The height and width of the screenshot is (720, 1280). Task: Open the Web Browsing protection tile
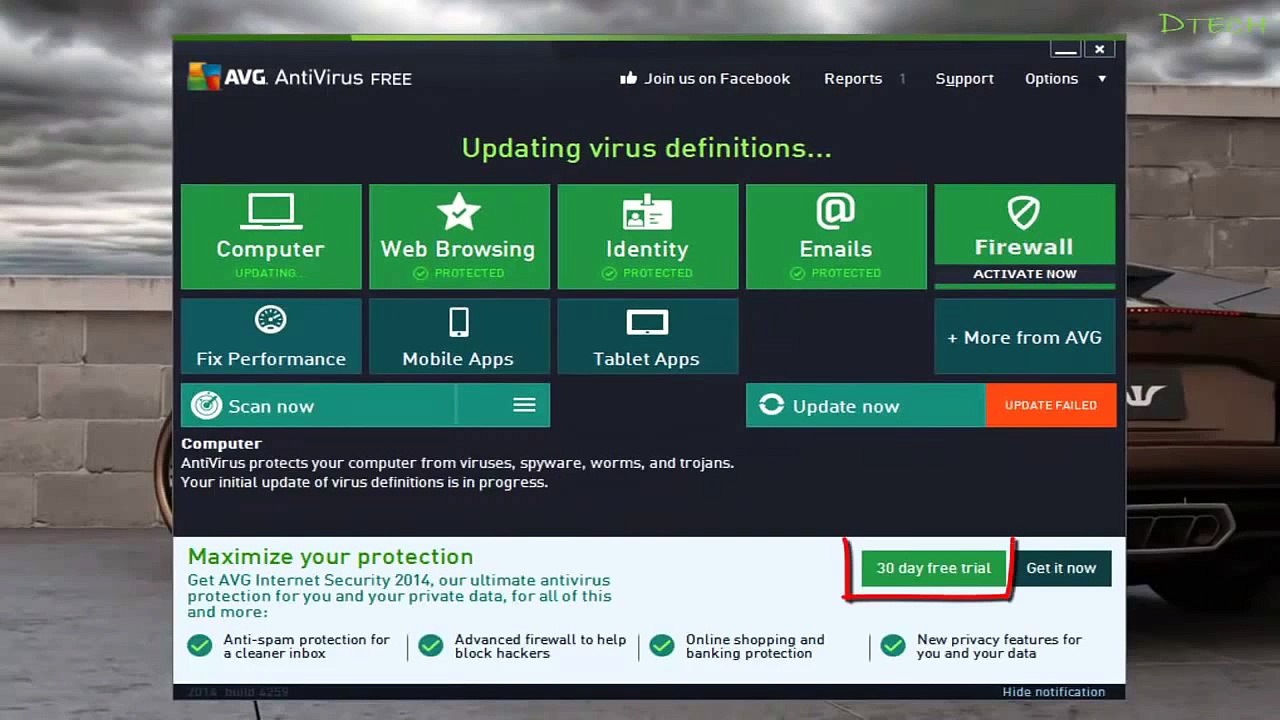tap(459, 237)
